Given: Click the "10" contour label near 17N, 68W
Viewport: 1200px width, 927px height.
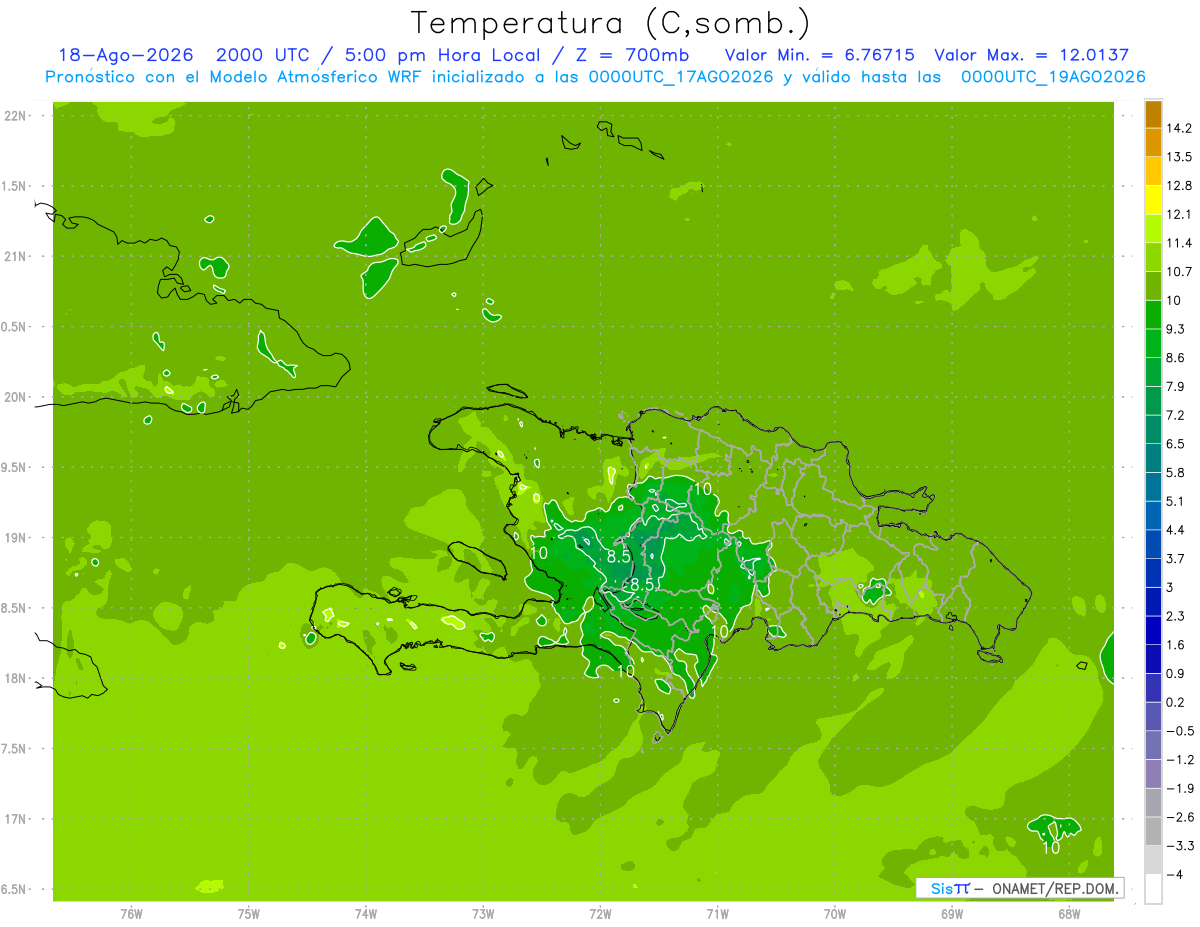Looking at the screenshot, I should (1052, 848).
